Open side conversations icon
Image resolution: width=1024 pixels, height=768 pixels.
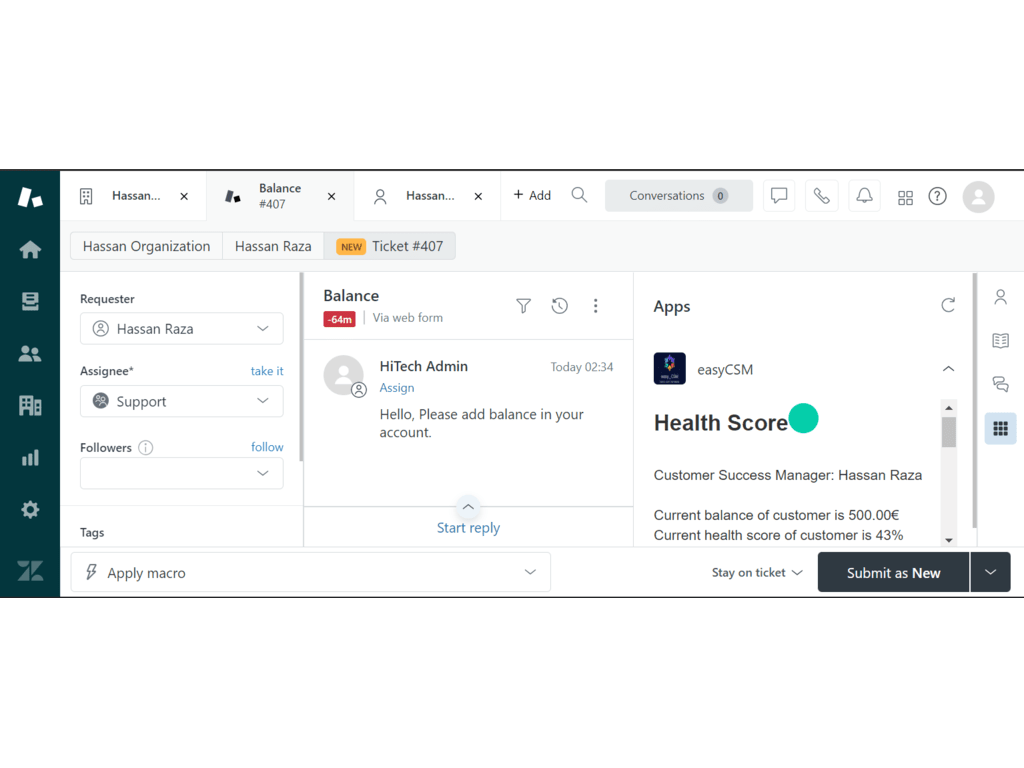(x=1000, y=384)
